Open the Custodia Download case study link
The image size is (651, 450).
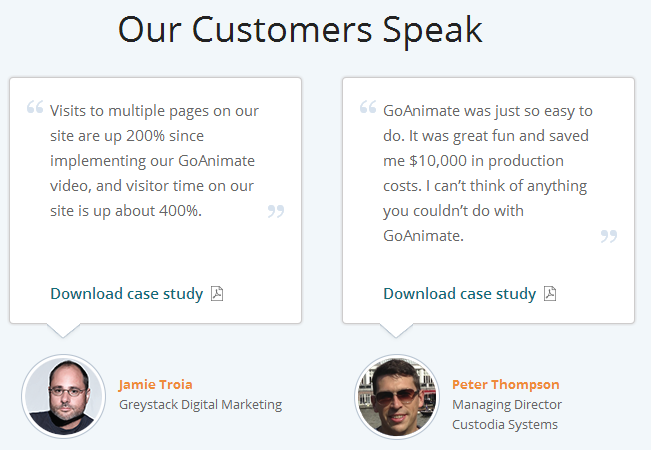[x=459, y=294]
